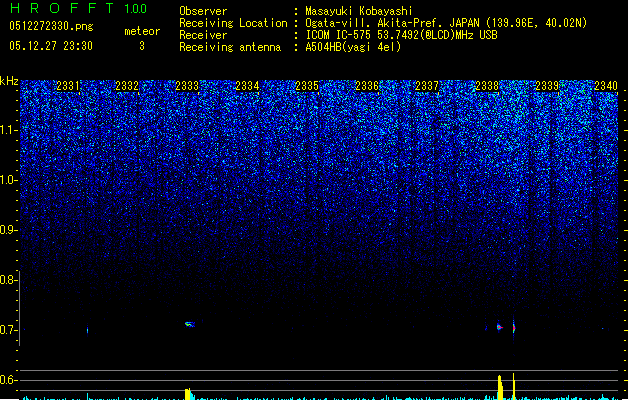
Task: Click the 0.7 kHz axis label
Action: [x=9, y=330]
